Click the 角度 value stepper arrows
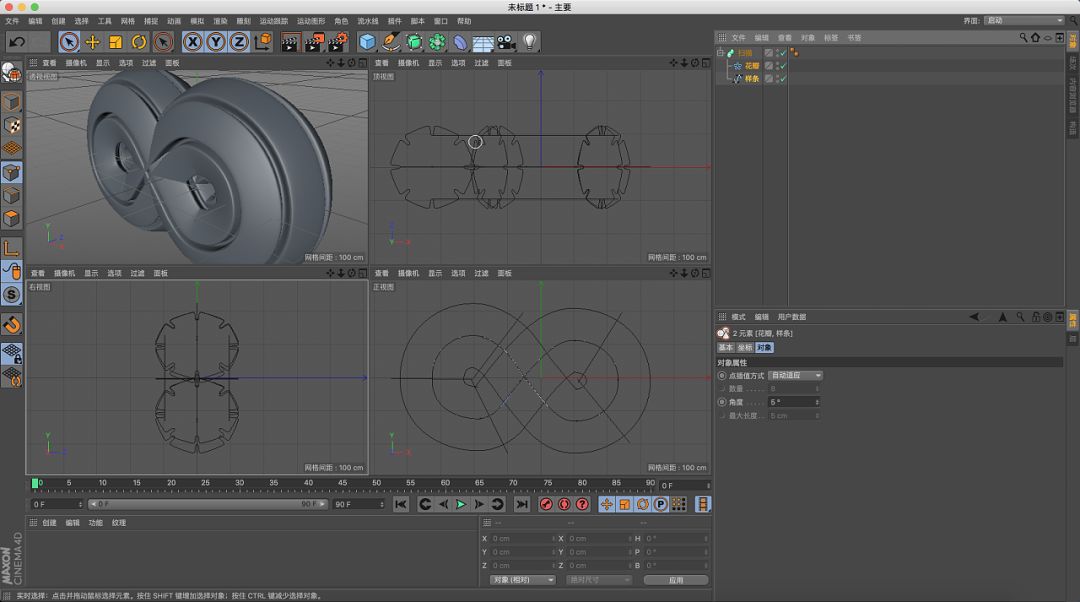This screenshot has height=602, width=1080. [817, 402]
